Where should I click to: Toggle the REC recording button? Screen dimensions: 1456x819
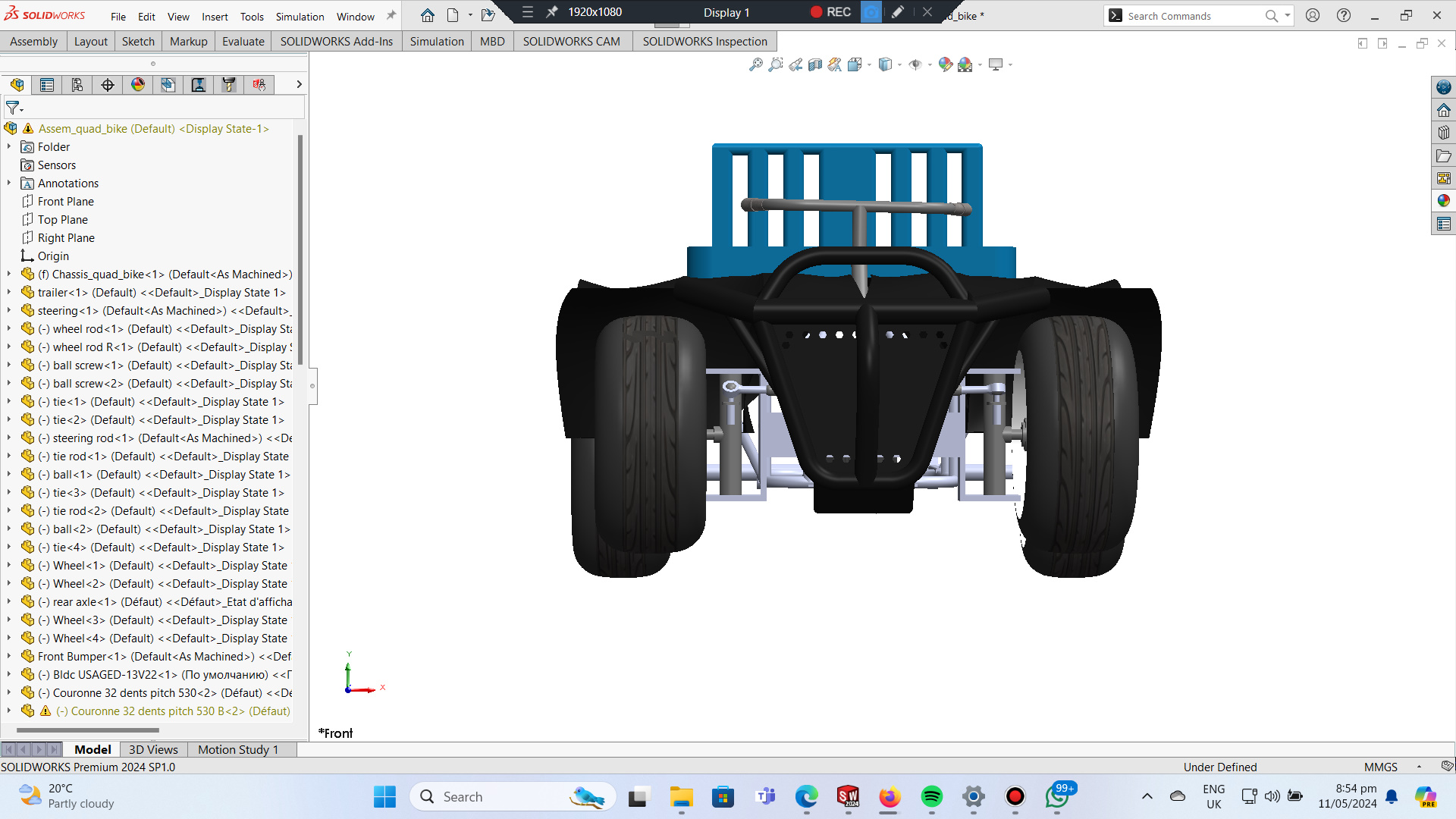tap(830, 12)
